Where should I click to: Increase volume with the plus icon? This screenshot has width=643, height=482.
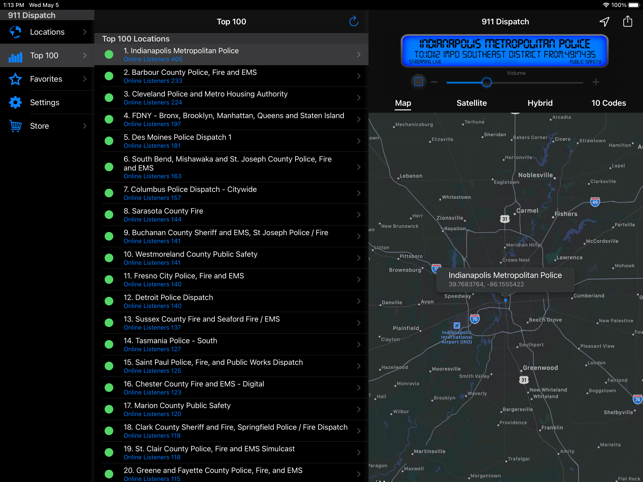click(x=596, y=82)
